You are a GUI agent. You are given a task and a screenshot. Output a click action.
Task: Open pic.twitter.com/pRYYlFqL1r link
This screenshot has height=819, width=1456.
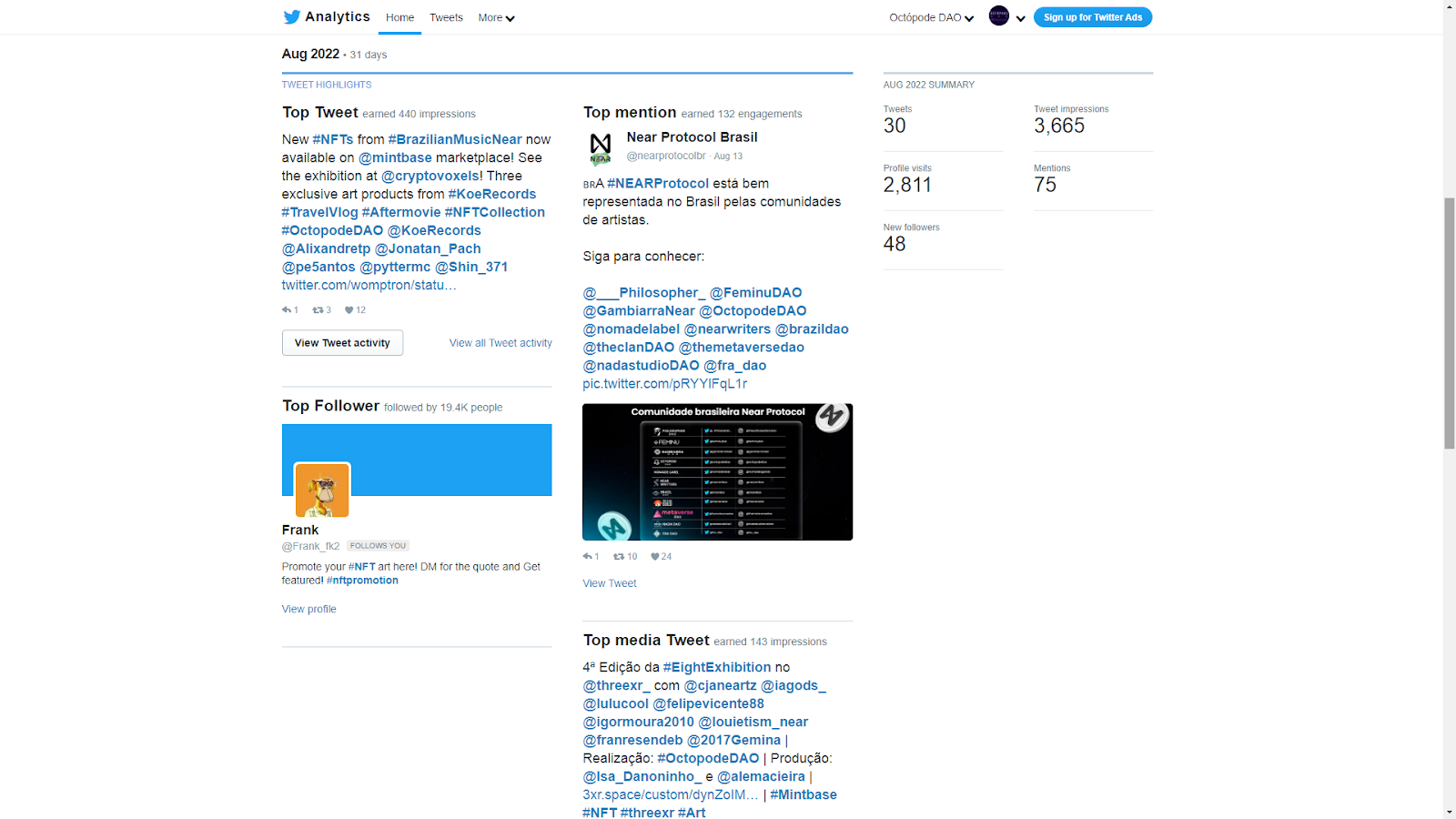(x=665, y=383)
